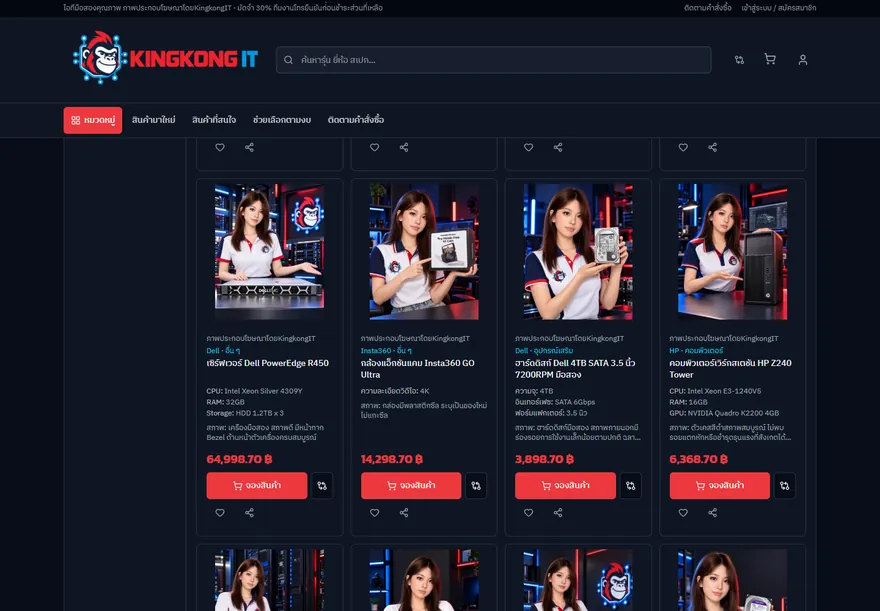Image resolution: width=880 pixels, height=611 pixels.
Task: Open compare icon in the header
Action: [739, 59]
